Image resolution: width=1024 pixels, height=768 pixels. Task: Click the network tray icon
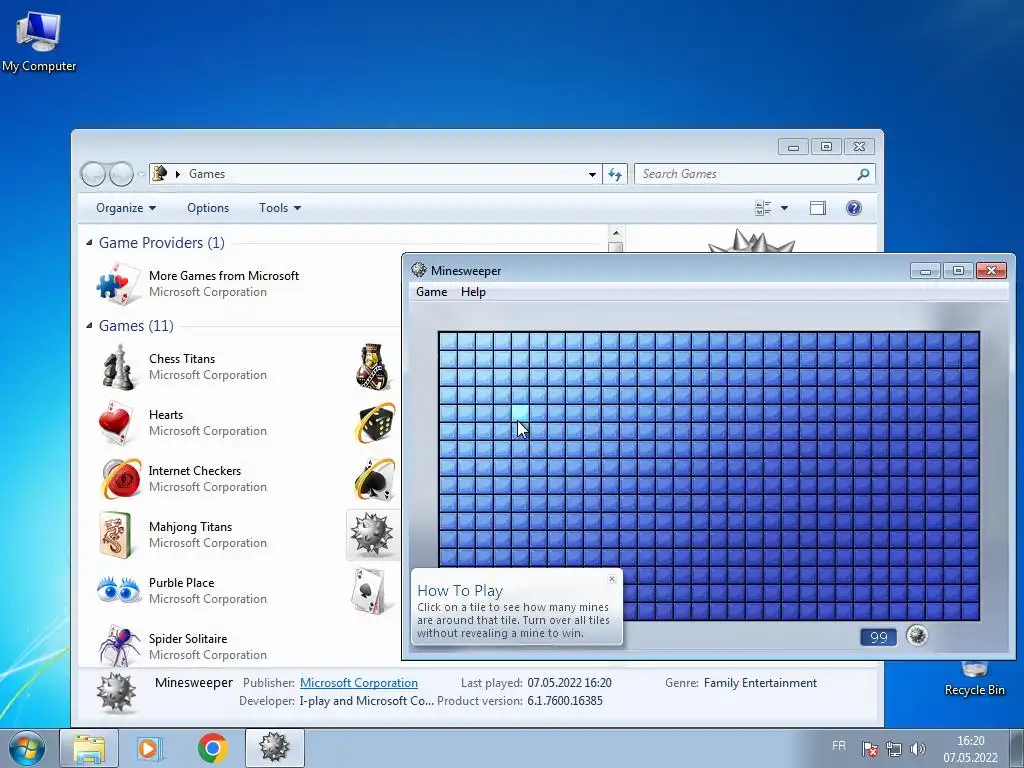(x=893, y=748)
